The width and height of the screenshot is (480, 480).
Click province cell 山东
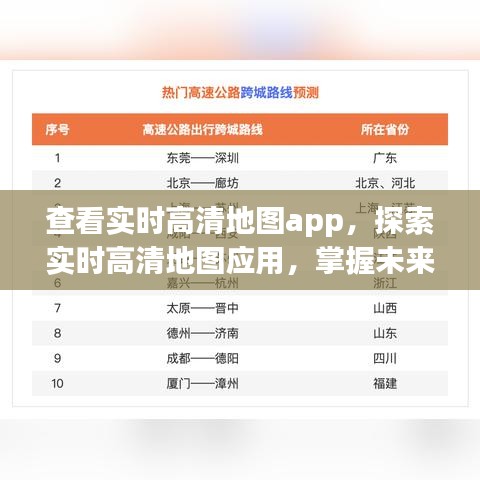pyautogui.click(x=385, y=333)
